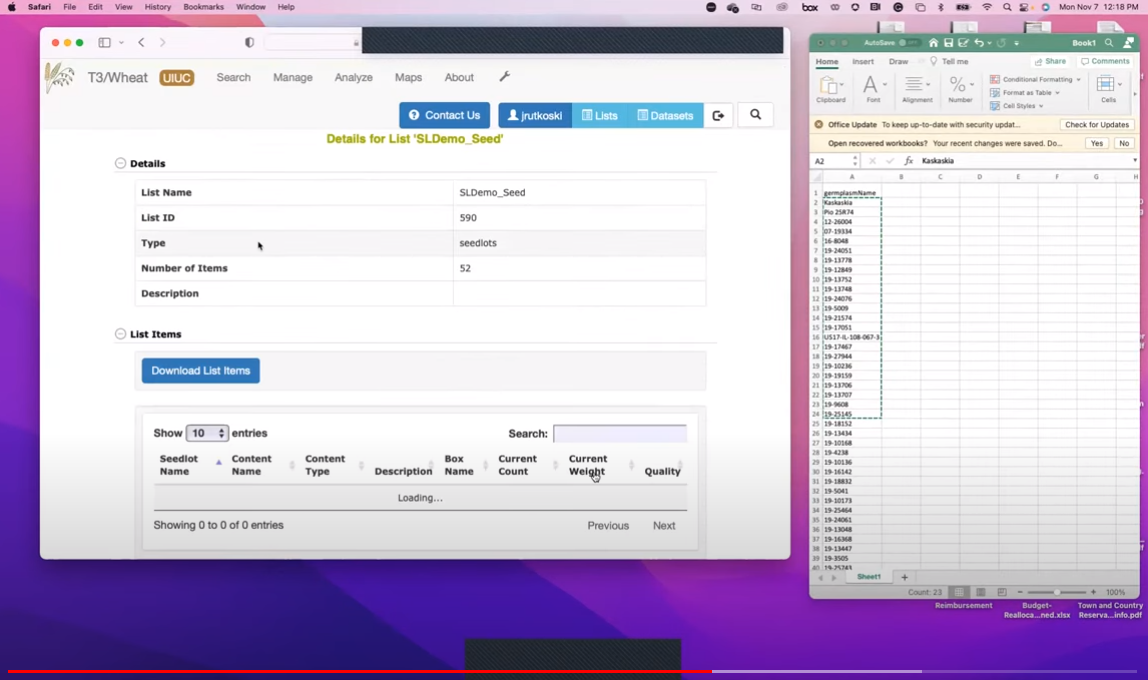This screenshot has height=680, width=1148.
Task: Switch to the Insert ribbon tab
Action: pos(863,61)
